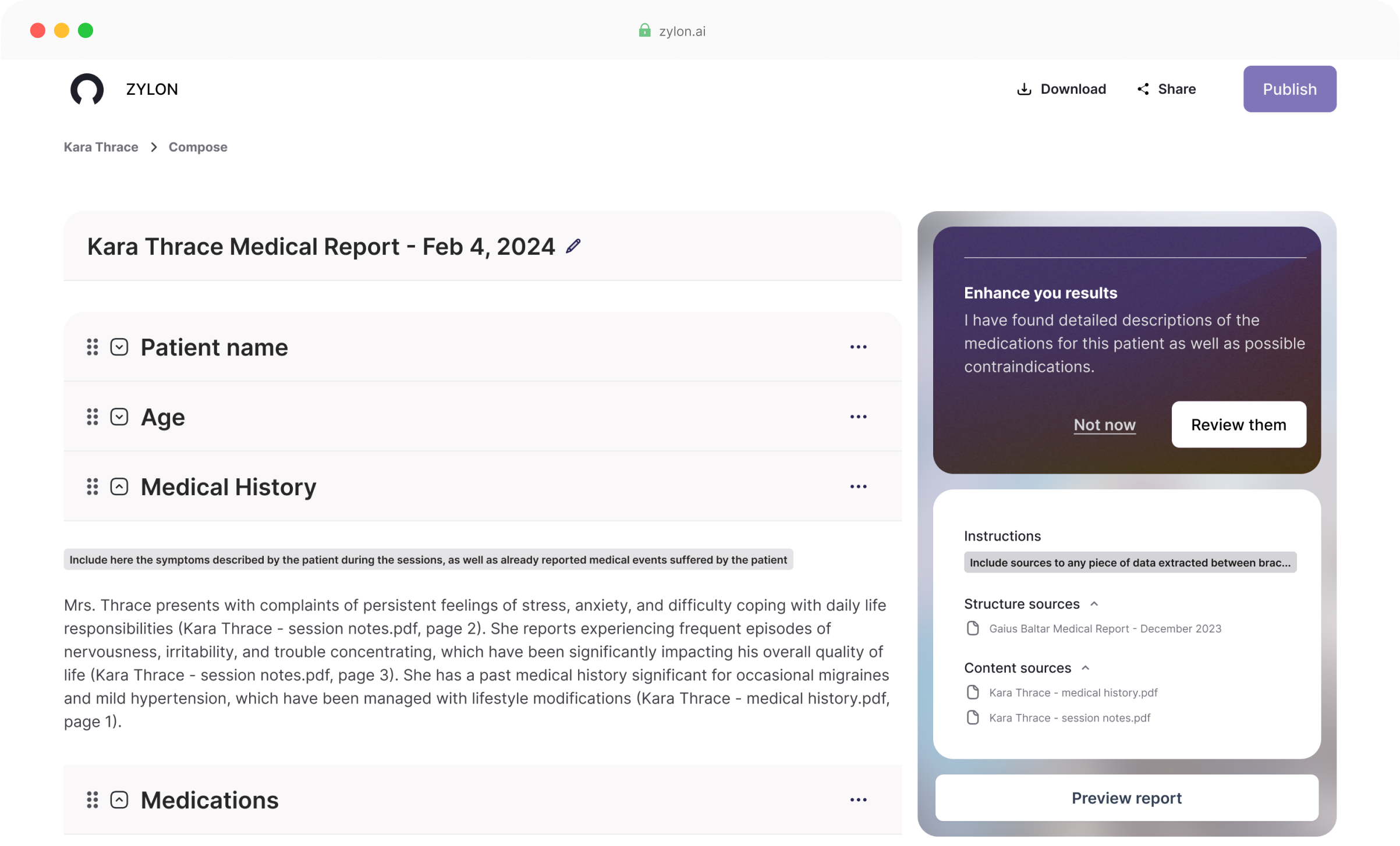Go to Kara Thrace breadcrumb

(101, 147)
